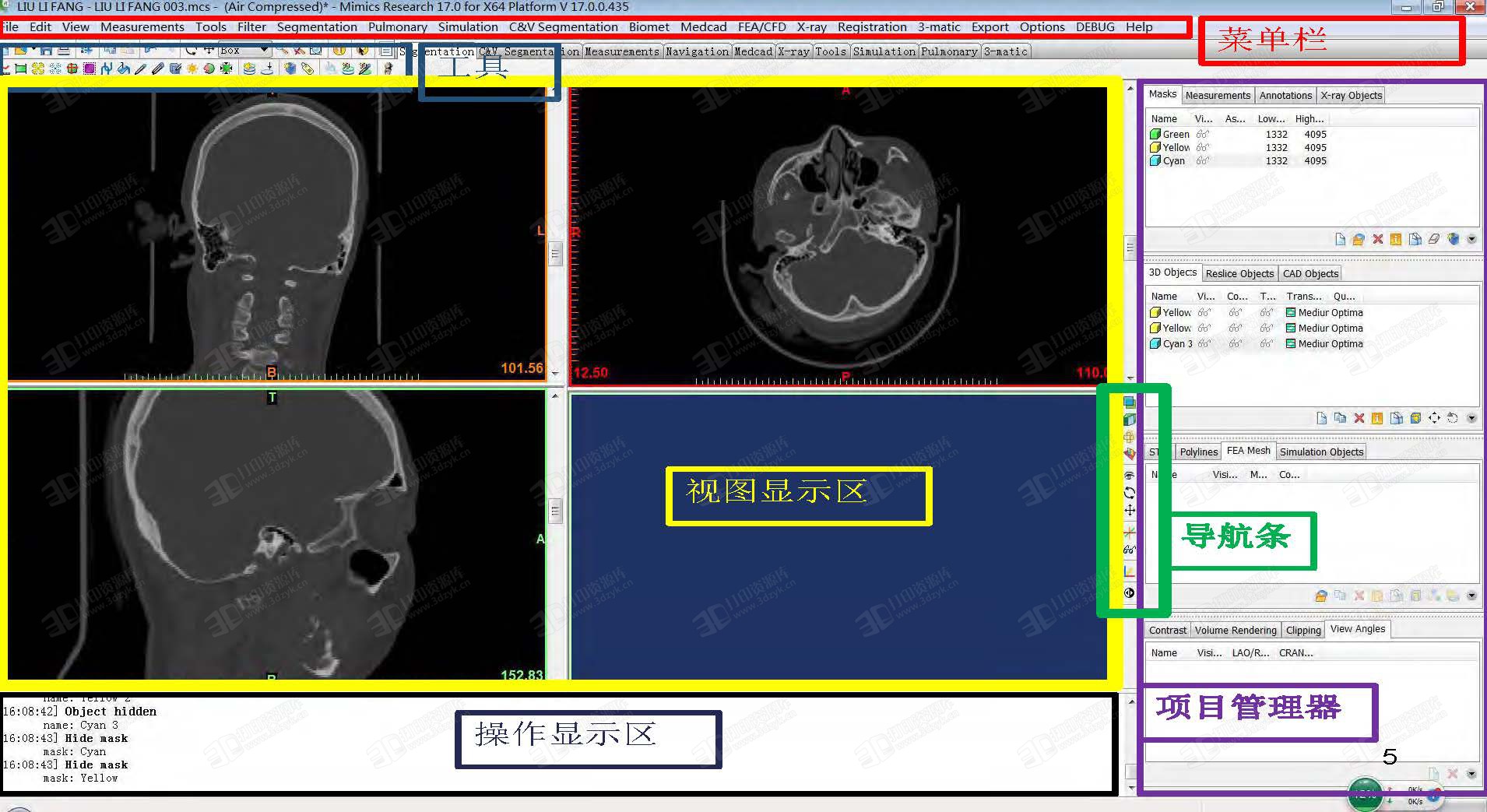This screenshot has height=812, width=1487.
Task: Click the Cyan mask color cube
Action: coord(1155,160)
